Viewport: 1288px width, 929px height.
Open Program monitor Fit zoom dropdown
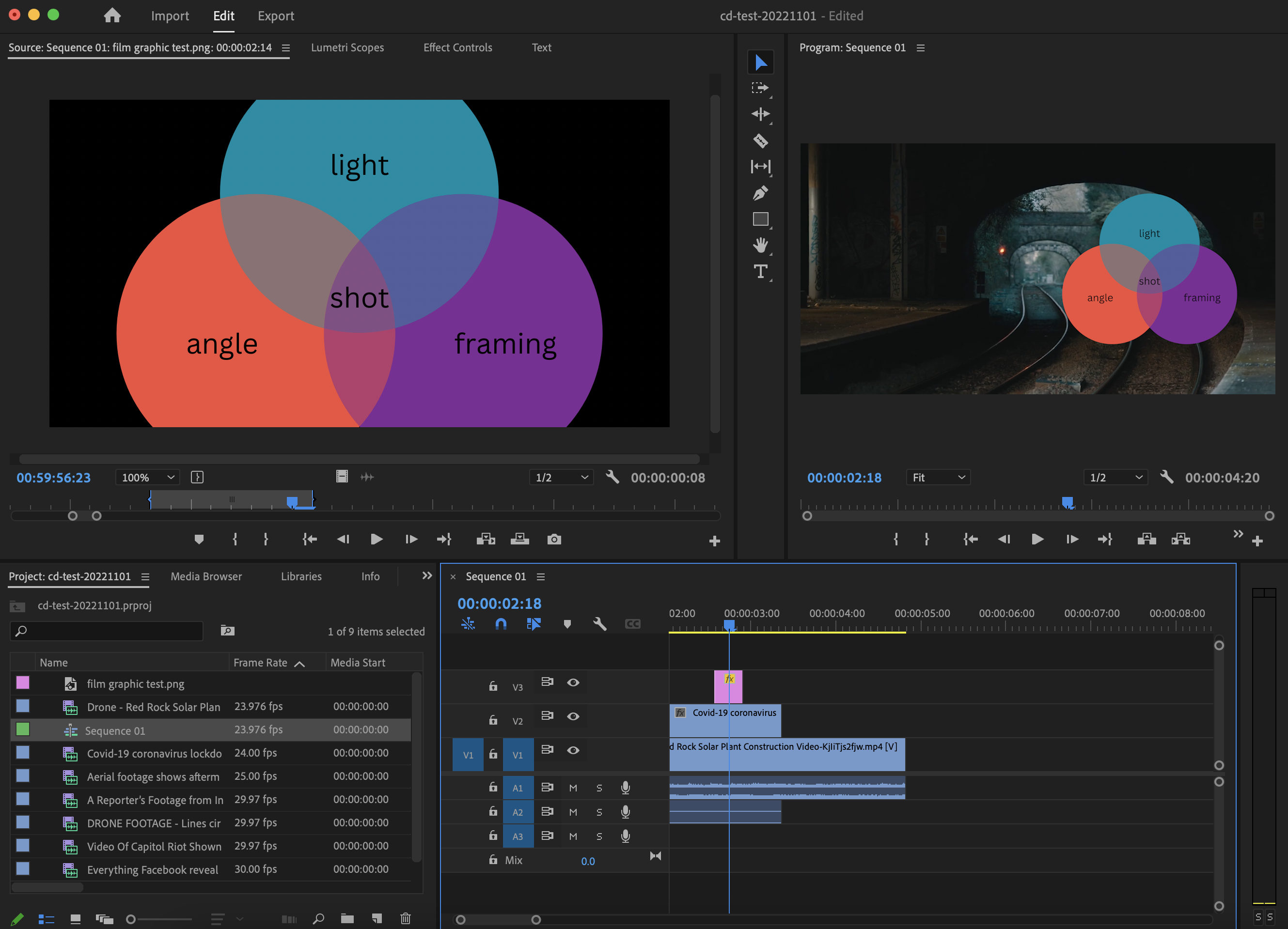938,477
